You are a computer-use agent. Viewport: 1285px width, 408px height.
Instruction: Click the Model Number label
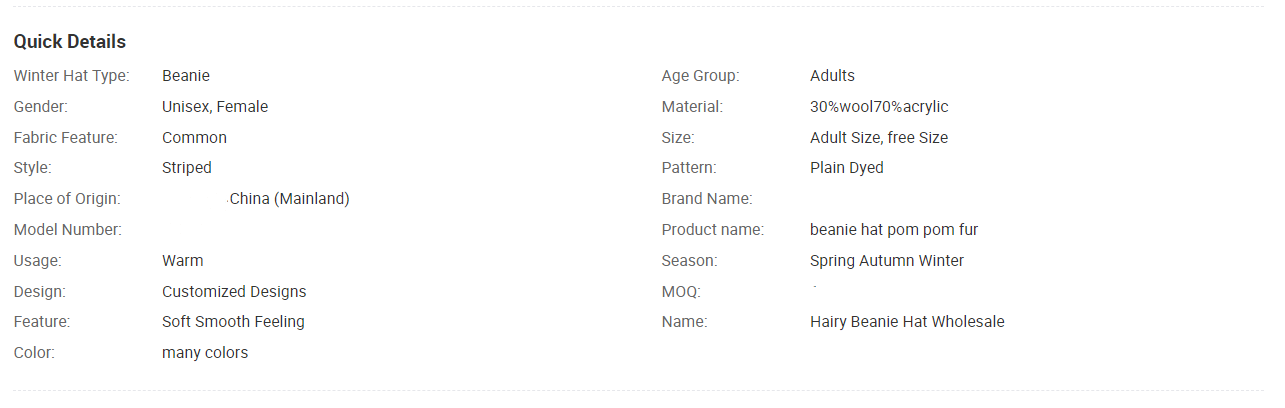click(68, 230)
